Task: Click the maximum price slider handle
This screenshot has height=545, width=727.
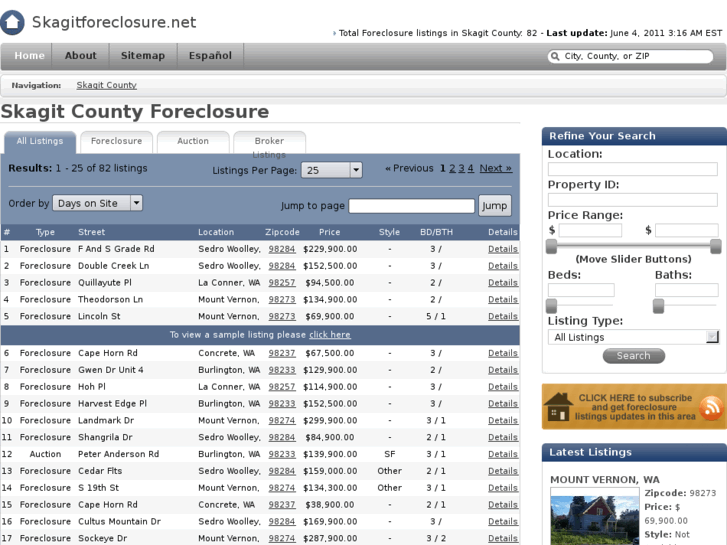Action: [x=715, y=246]
